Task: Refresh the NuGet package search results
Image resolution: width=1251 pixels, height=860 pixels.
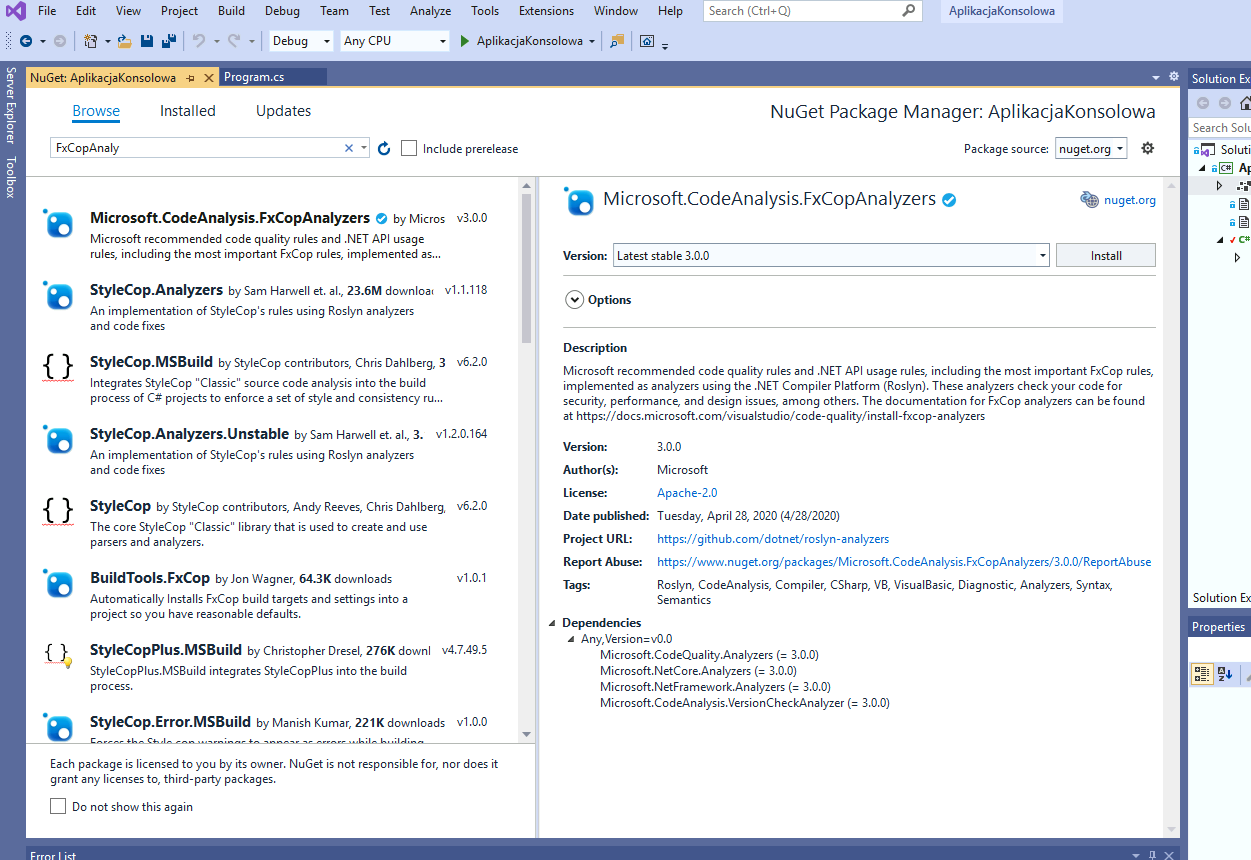Action: [384, 148]
